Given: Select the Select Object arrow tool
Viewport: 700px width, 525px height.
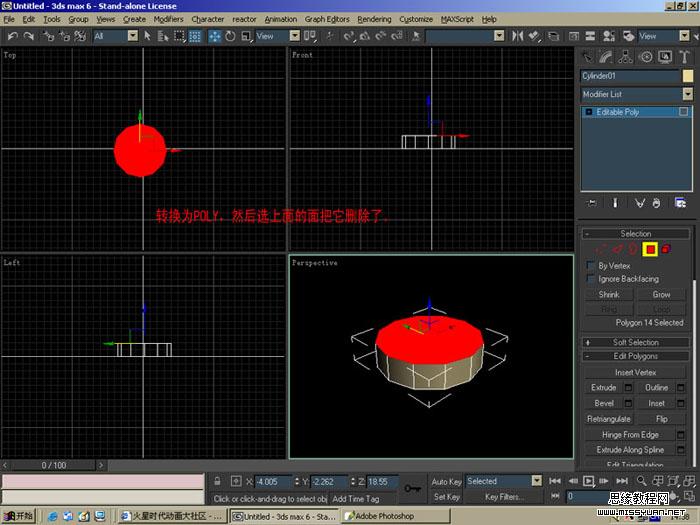Looking at the screenshot, I should point(147,36).
